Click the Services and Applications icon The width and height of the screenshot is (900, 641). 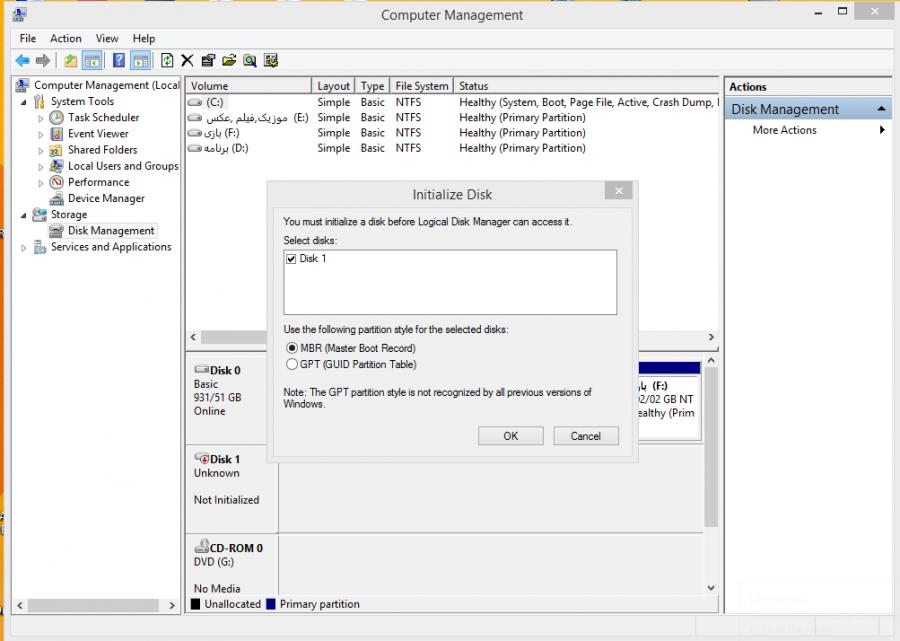point(40,247)
